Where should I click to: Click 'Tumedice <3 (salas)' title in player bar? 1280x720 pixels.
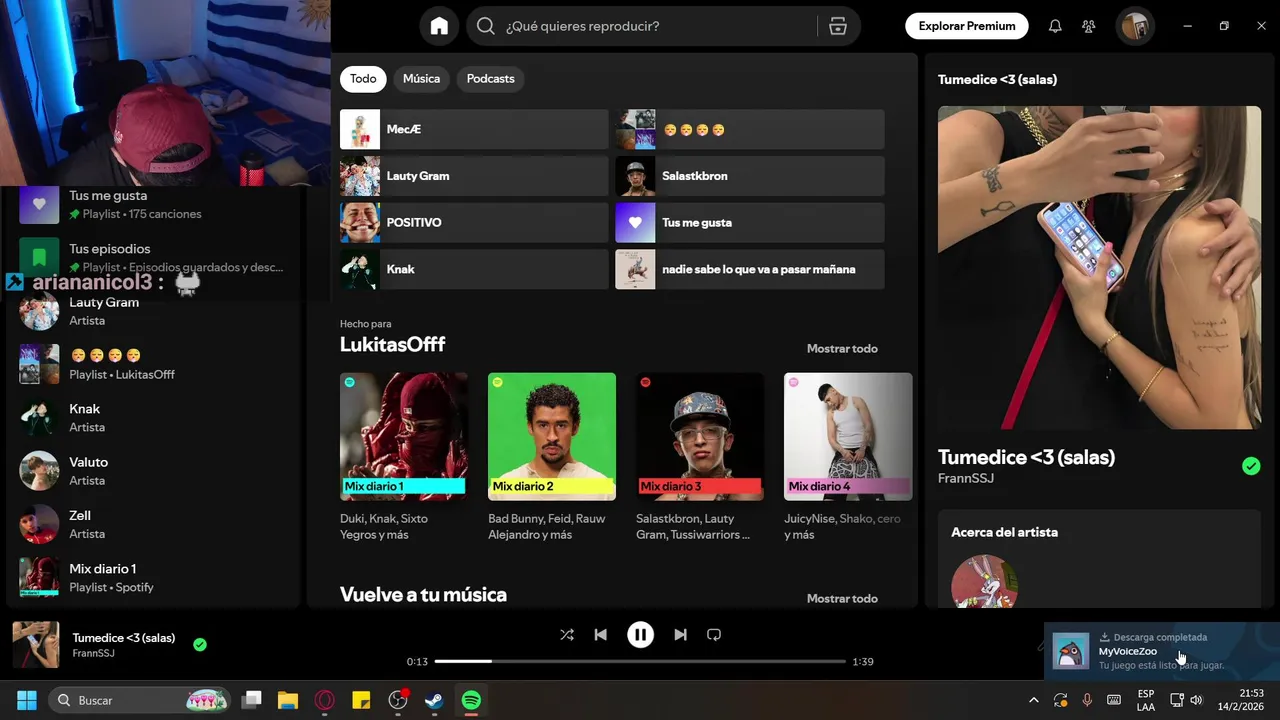[124, 638]
